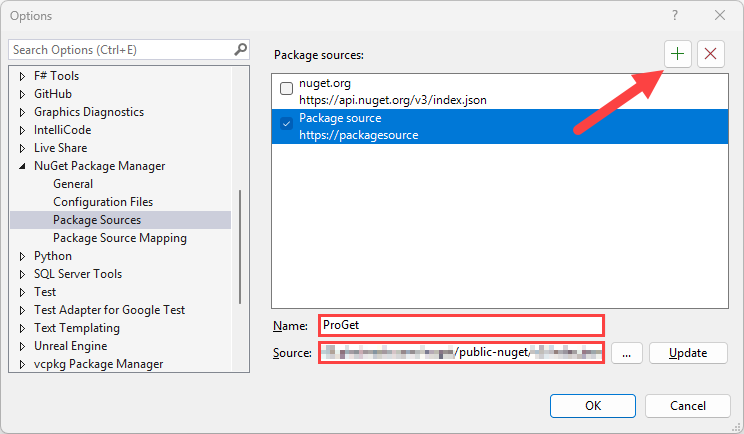This screenshot has height=434, width=744.
Task: Confirm with the OK button
Action: coord(593,406)
